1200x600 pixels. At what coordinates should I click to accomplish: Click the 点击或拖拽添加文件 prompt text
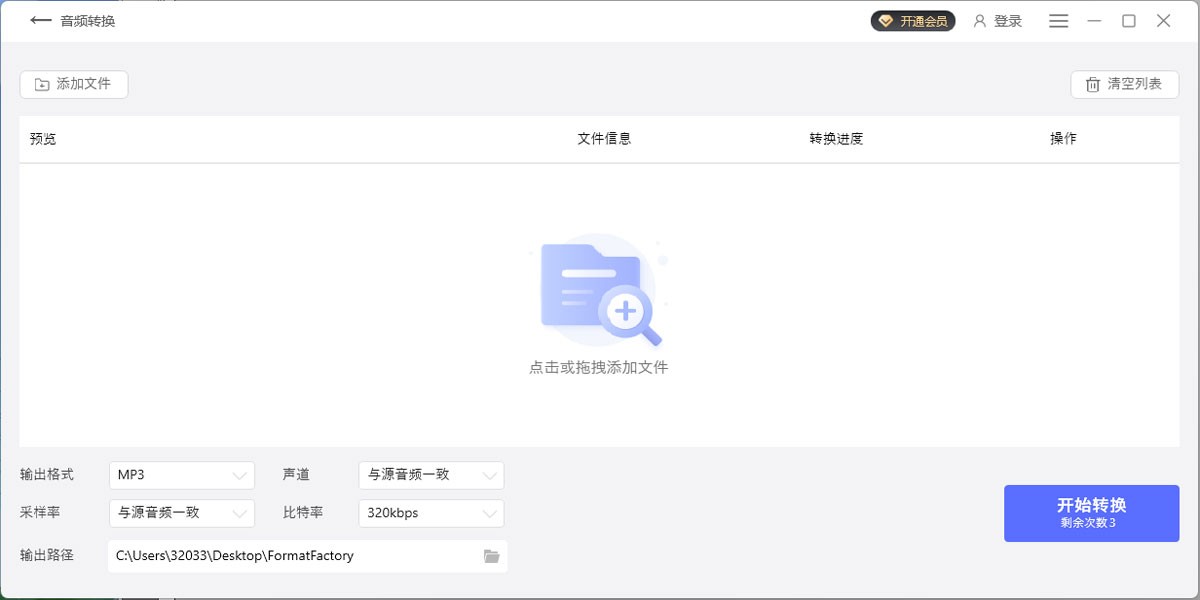(x=598, y=368)
